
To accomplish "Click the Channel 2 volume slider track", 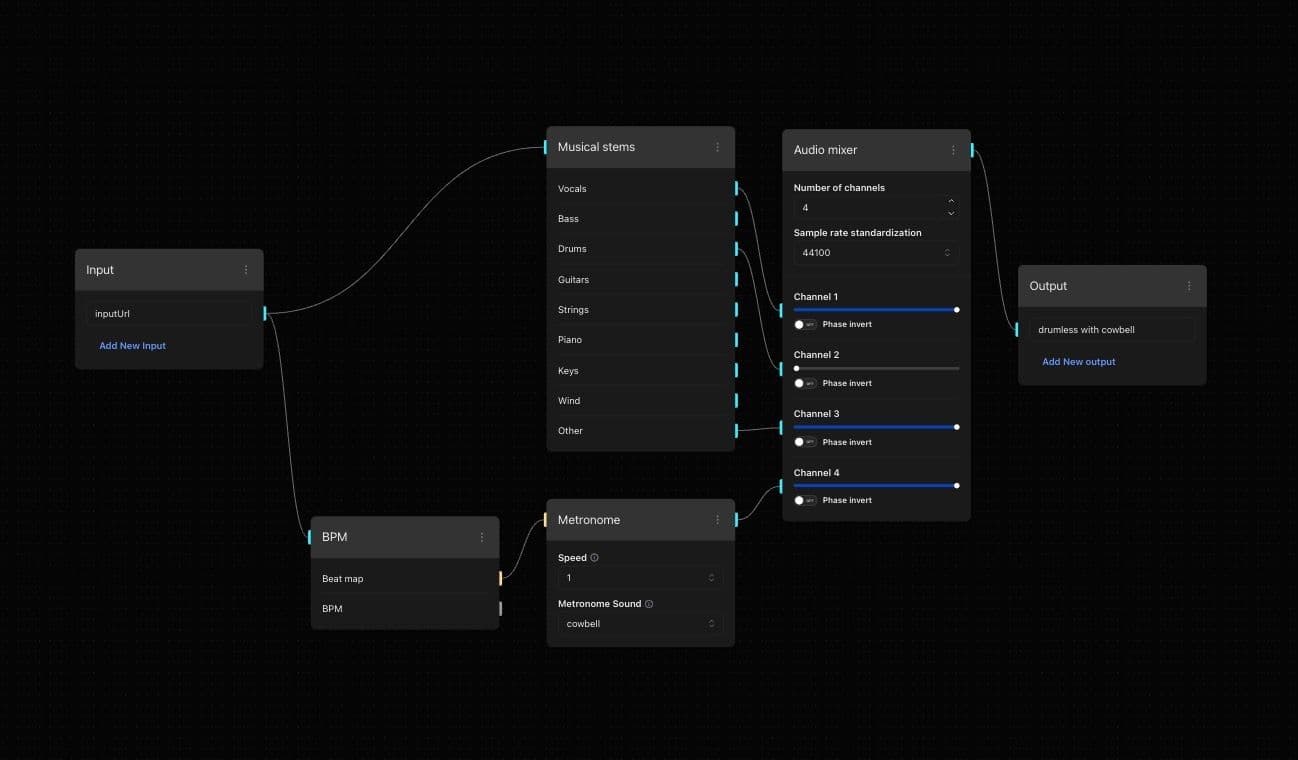I will (876, 368).
